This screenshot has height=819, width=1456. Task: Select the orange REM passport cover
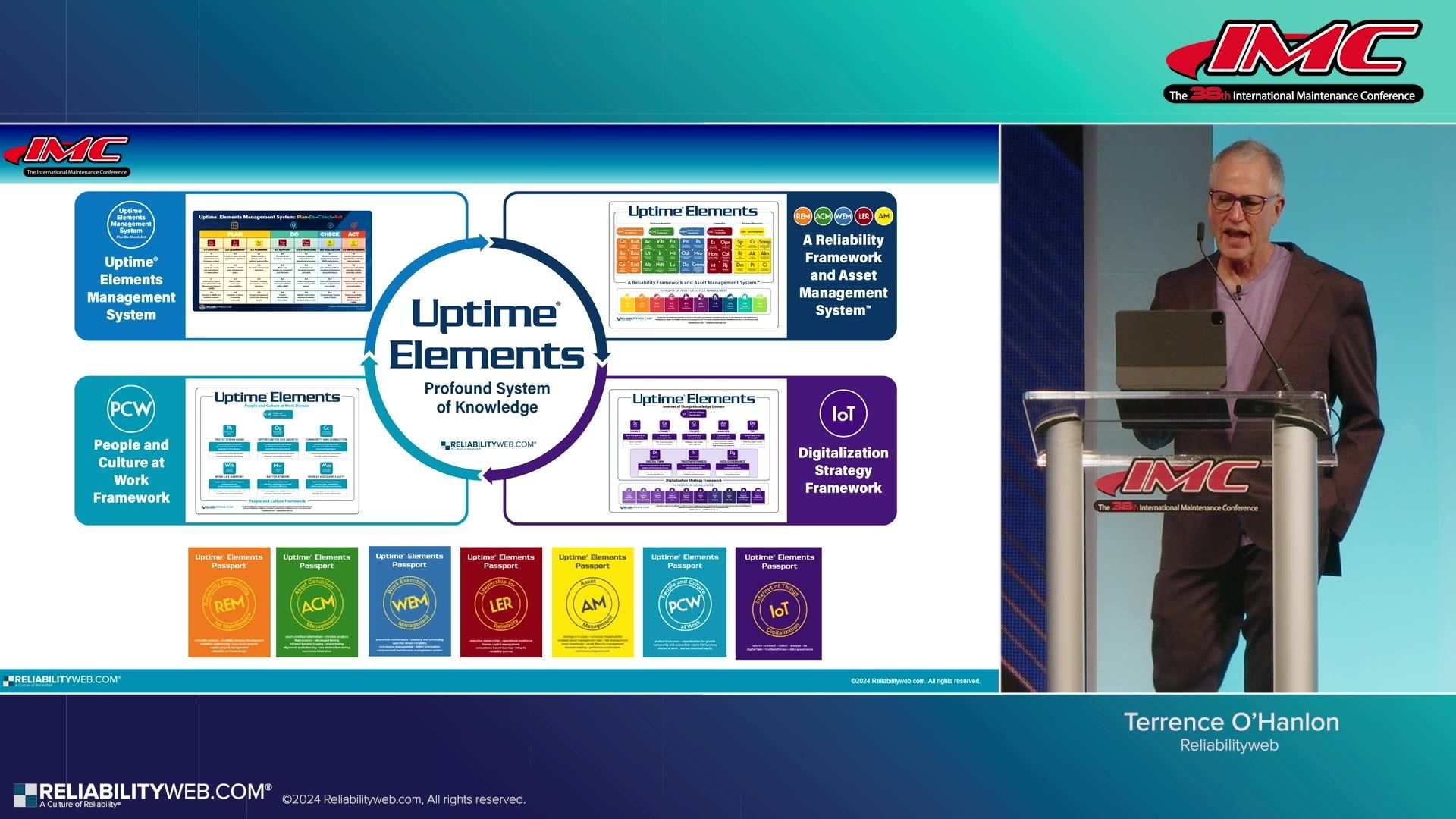click(x=229, y=603)
